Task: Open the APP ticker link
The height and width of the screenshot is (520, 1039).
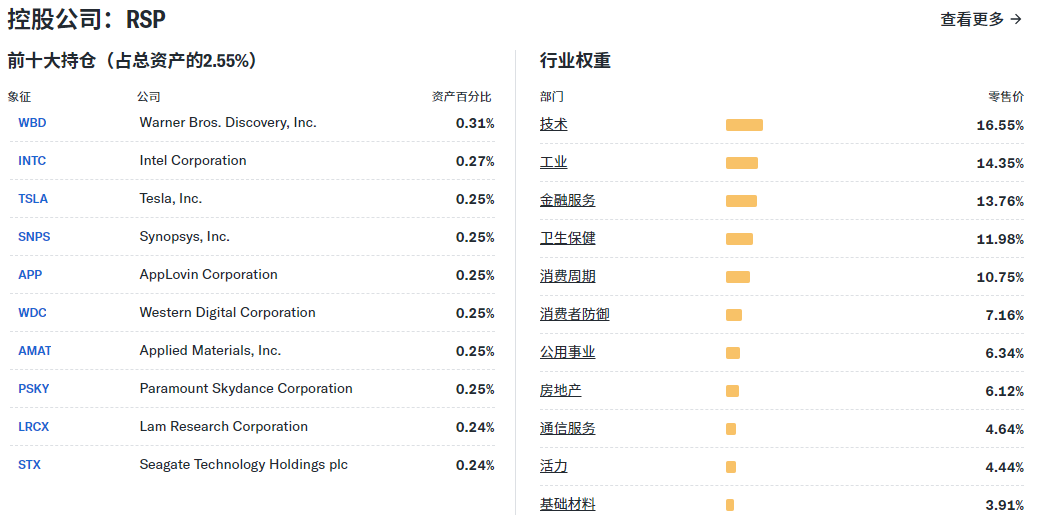Action: 30,275
